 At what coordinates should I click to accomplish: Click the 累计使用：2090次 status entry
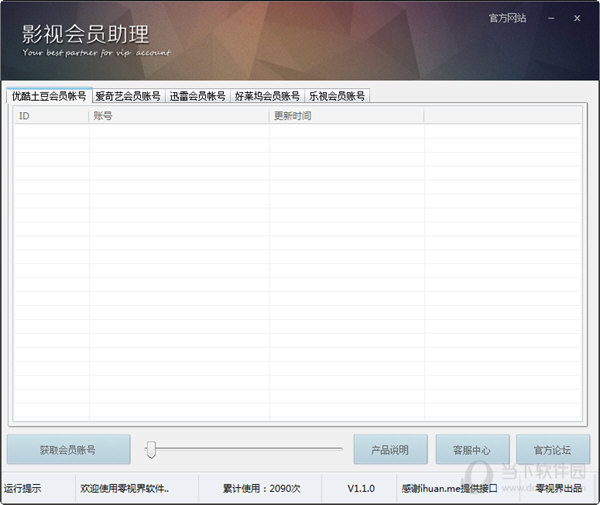tap(262, 489)
